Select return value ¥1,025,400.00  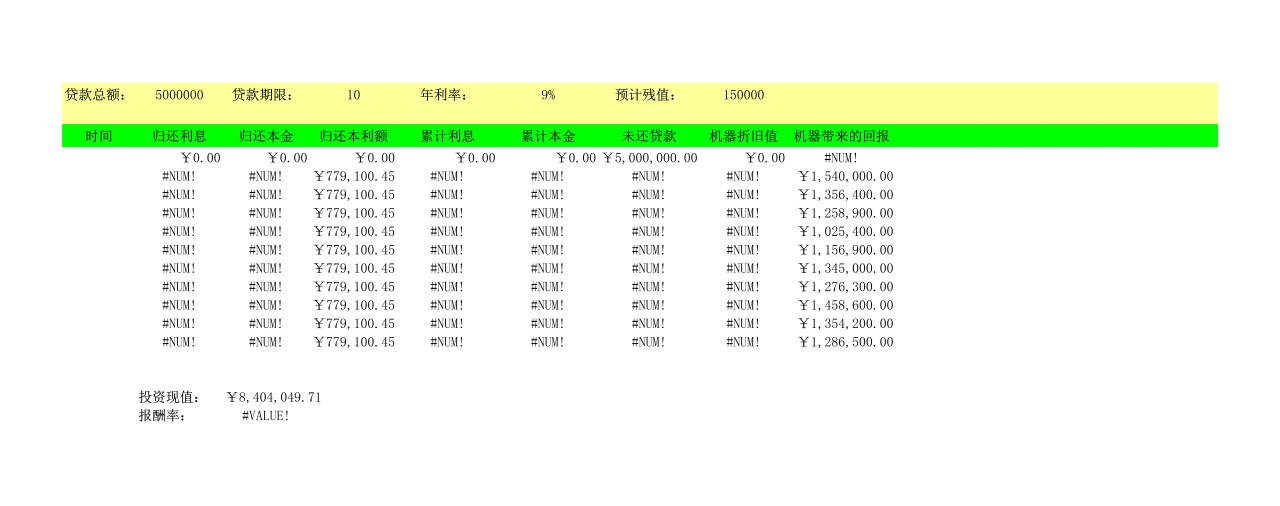[846, 232]
